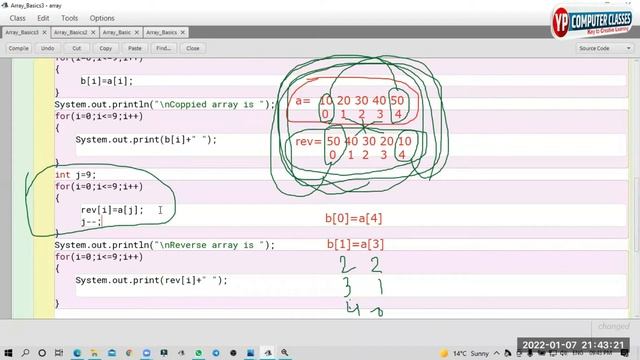Image resolution: width=640 pixels, height=360 pixels.
Task: Click the "\nReverse array is" println line
Action: coord(165,245)
